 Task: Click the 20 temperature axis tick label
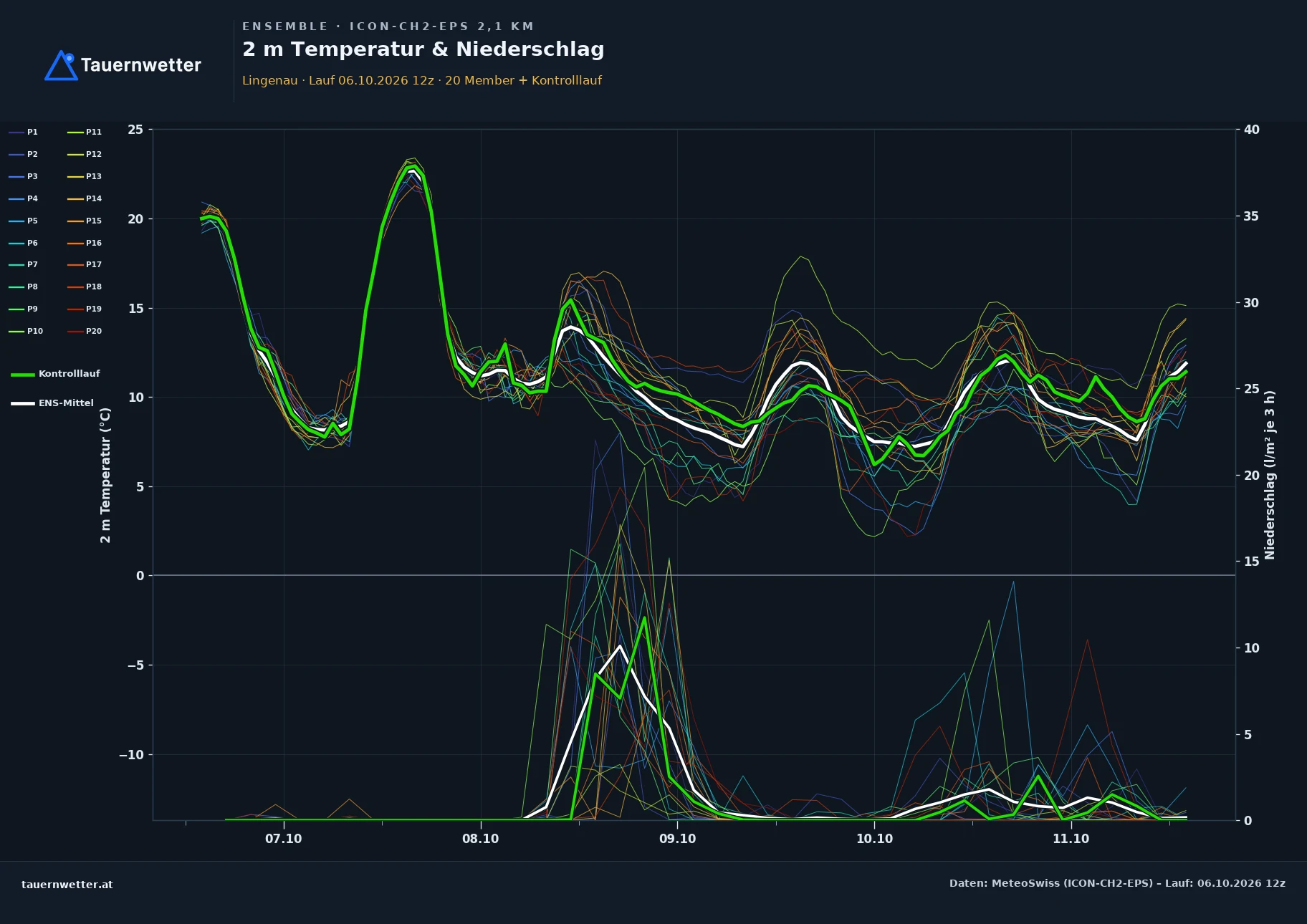[135, 219]
